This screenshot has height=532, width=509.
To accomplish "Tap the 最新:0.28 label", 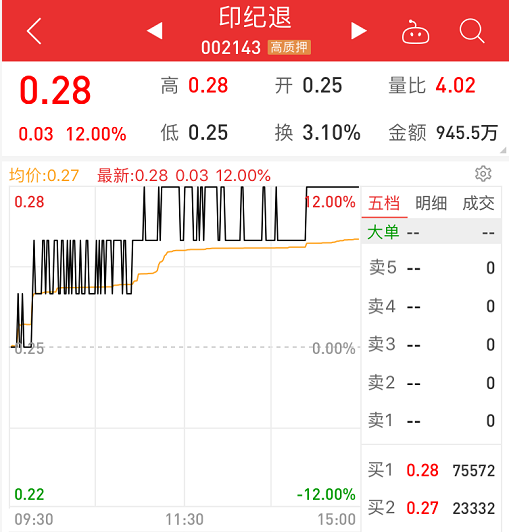I will [x=132, y=176].
